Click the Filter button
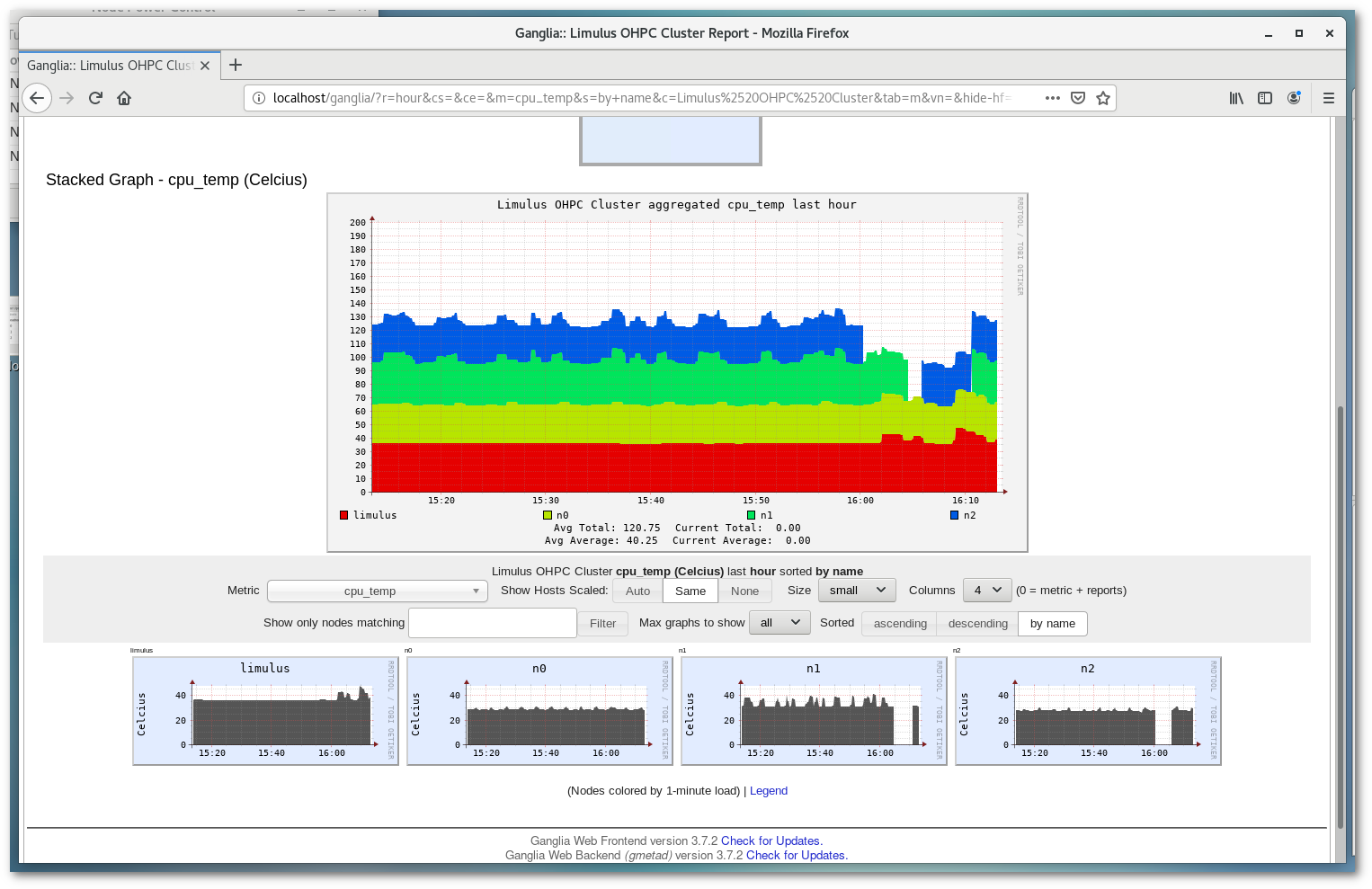 click(602, 624)
